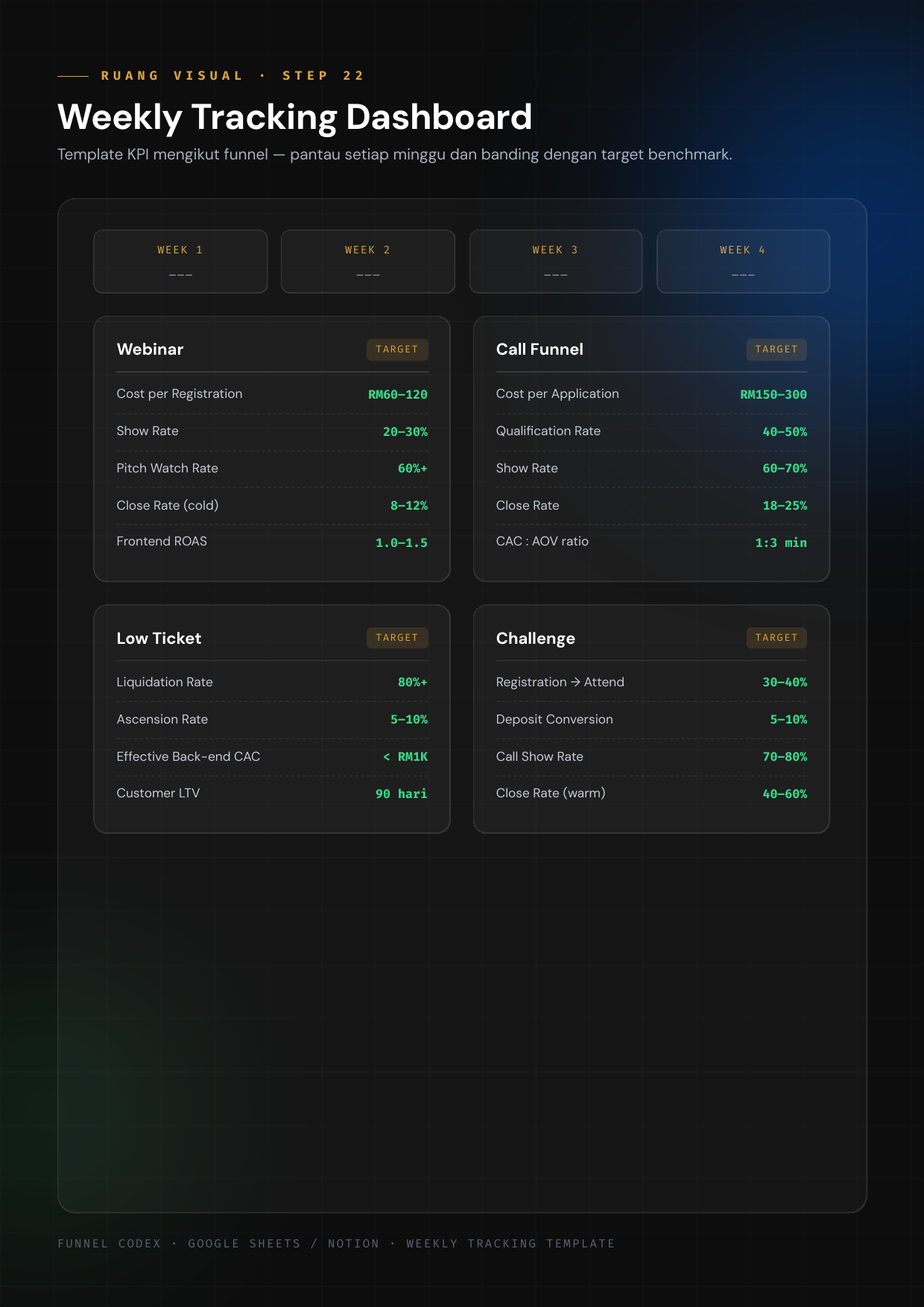Click the Webinar TARGET badge

click(x=397, y=349)
